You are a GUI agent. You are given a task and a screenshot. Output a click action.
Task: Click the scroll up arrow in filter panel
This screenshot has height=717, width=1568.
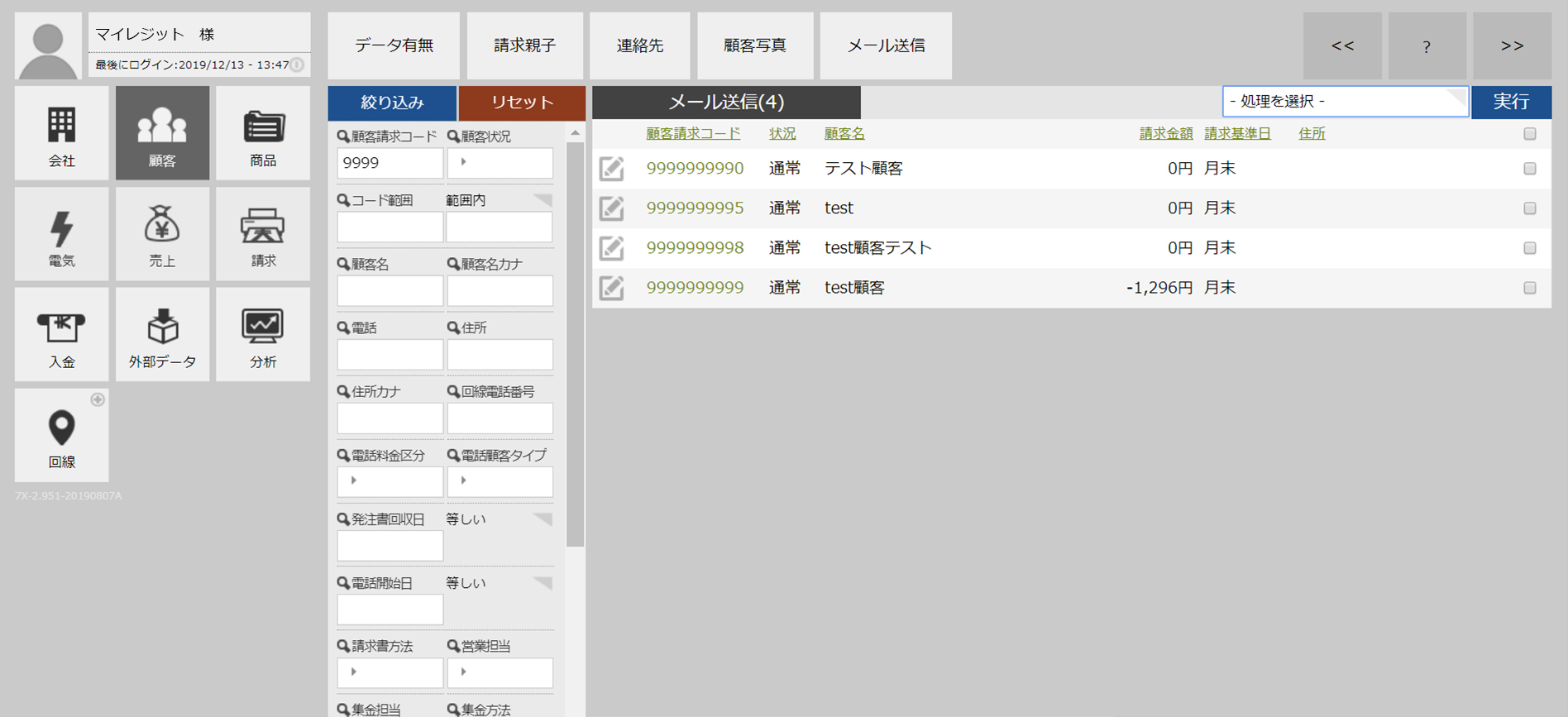pyautogui.click(x=576, y=132)
